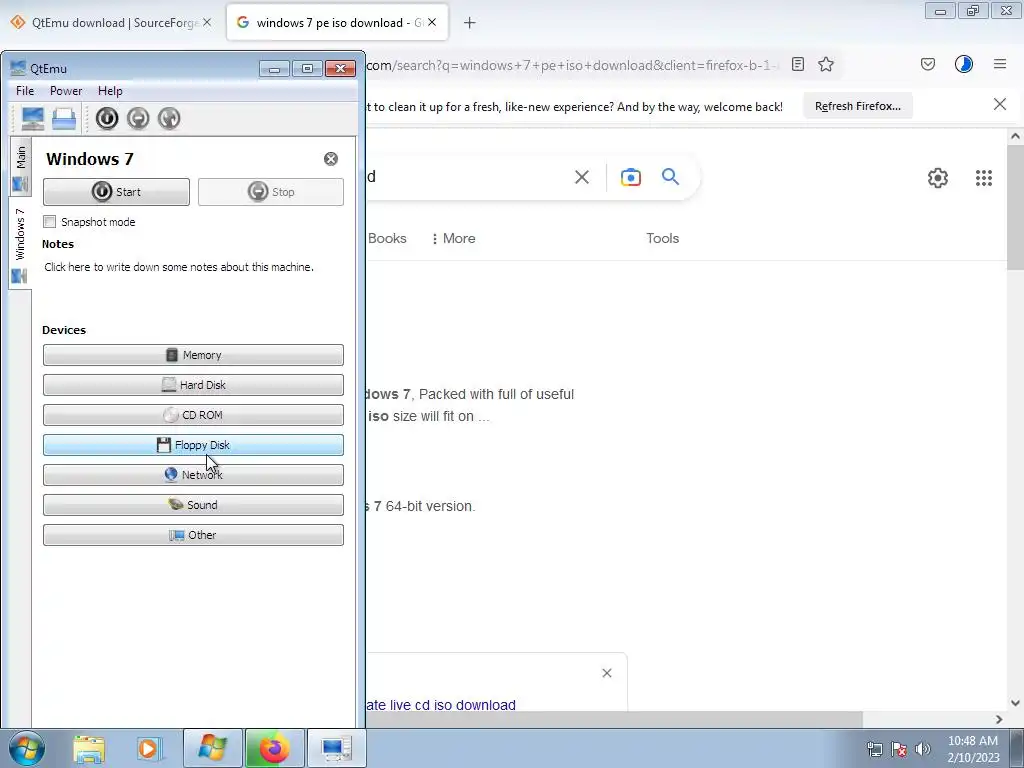Open Google quick settings gear
The height and width of the screenshot is (768, 1024).
point(938,178)
